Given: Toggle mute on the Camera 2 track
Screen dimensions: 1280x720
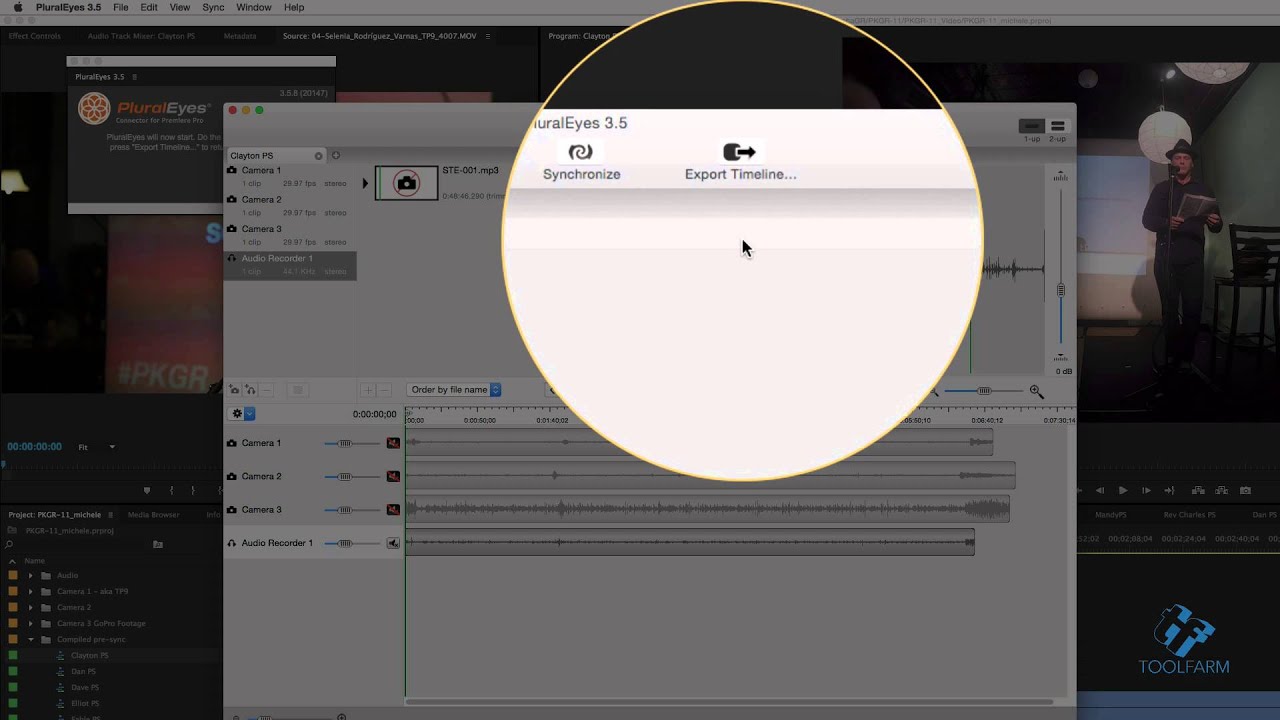Looking at the screenshot, I should click(x=393, y=476).
